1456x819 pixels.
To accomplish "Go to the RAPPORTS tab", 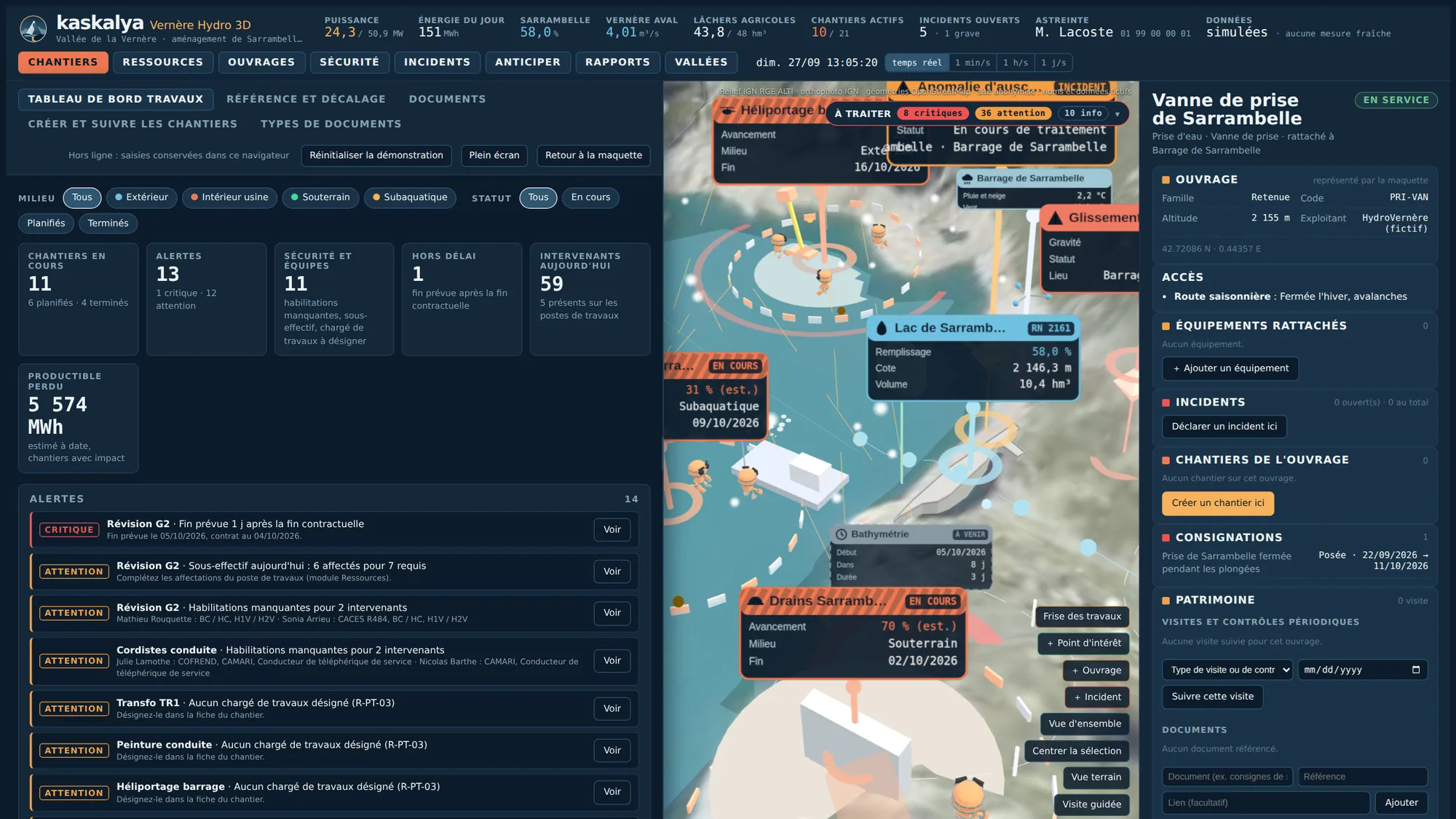I will coord(618,63).
